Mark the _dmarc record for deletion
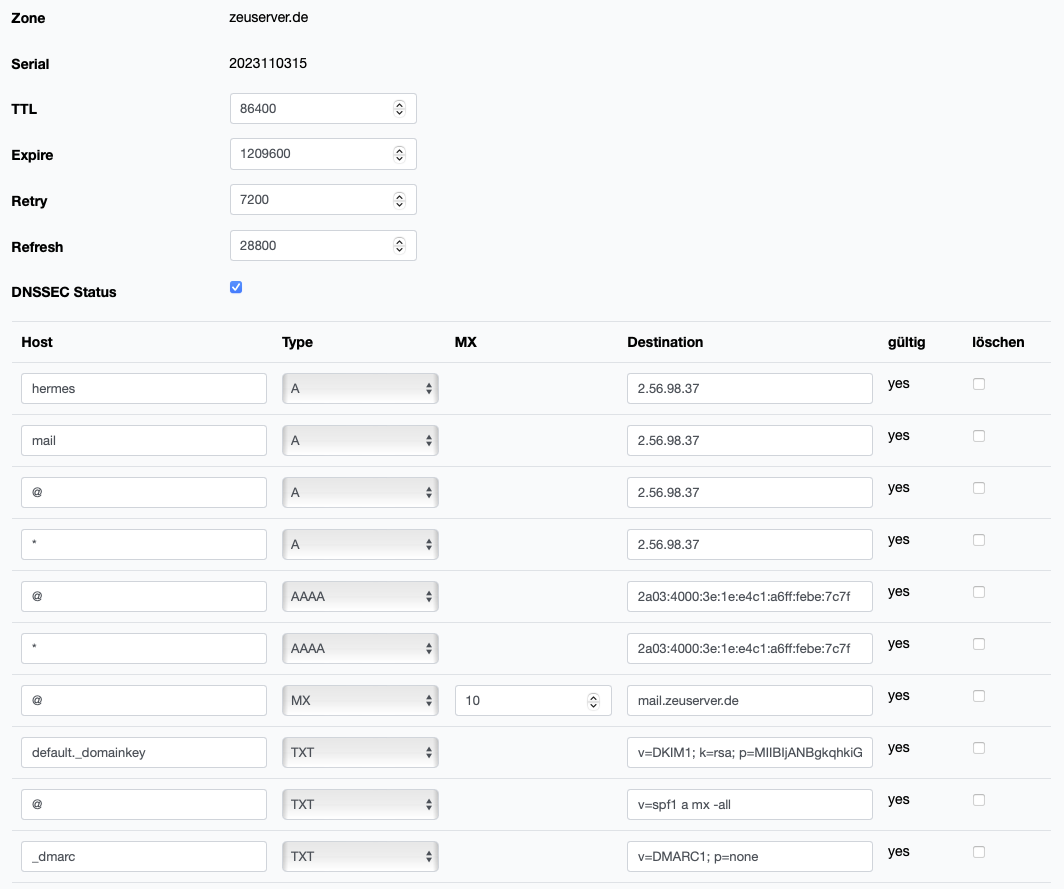The width and height of the screenshot is (1064, 889). 979,852
